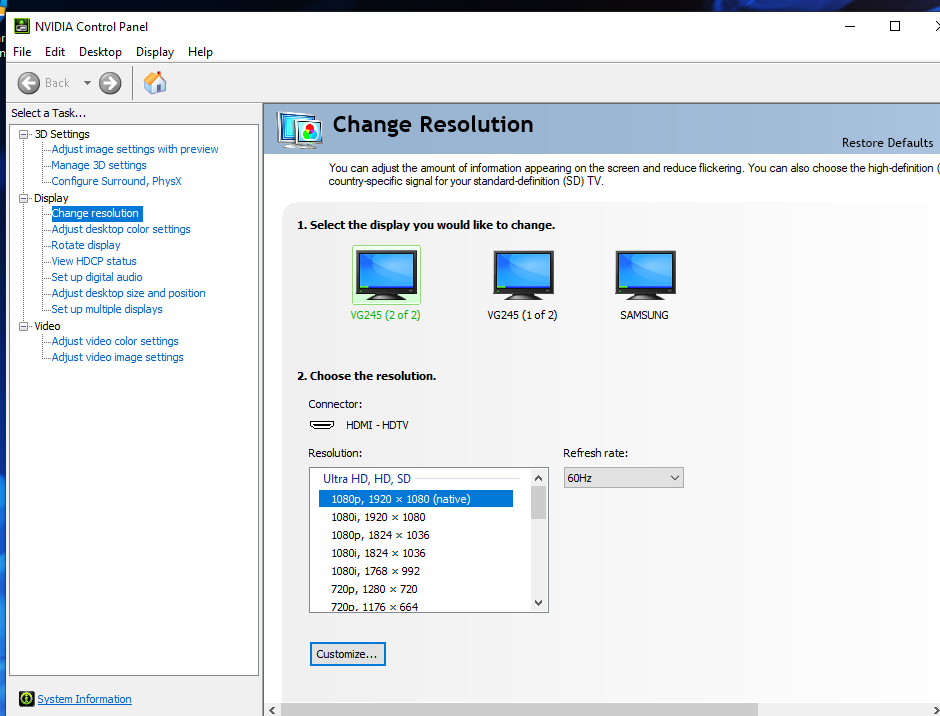Open Adjust desktop color settings
The image size is (940, 716).
(x=121, y=229)
